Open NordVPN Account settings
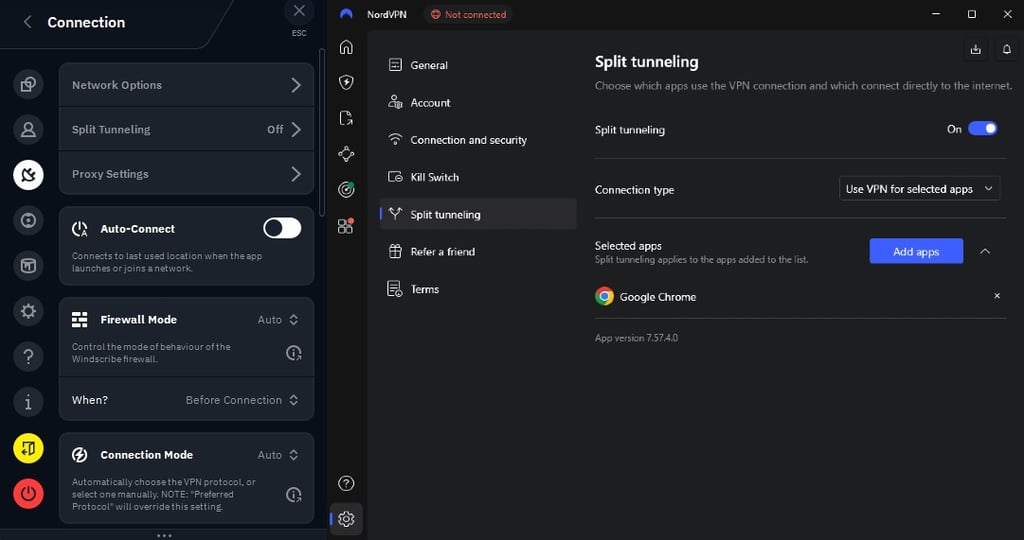The height and width of the screenshot is (540, 1024). [478, 103]
